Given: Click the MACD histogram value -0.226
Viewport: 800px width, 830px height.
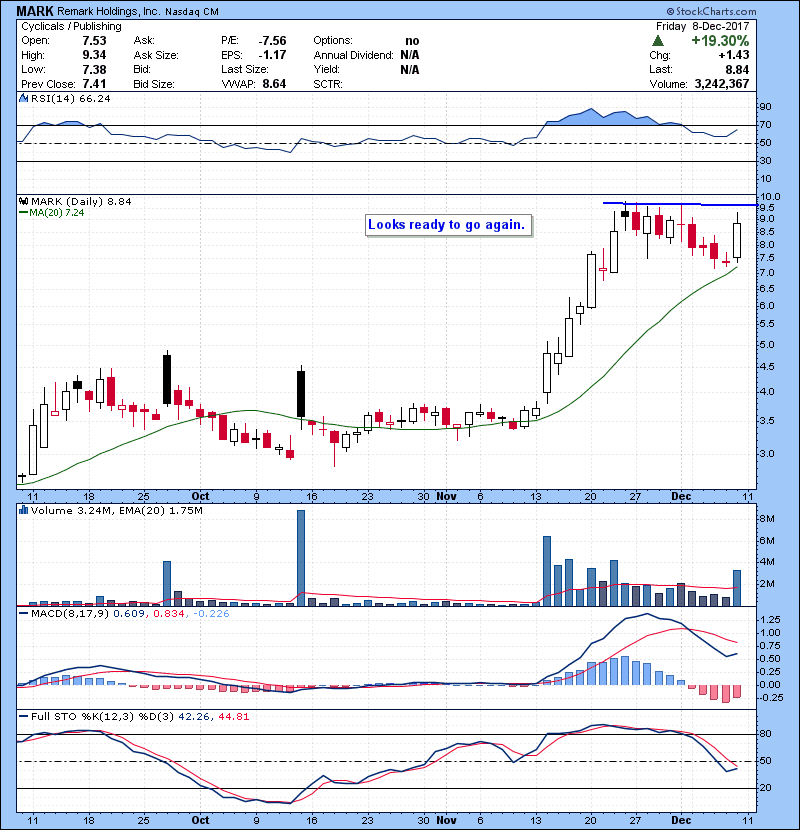Looking at the screenshot, I should 211,614.
